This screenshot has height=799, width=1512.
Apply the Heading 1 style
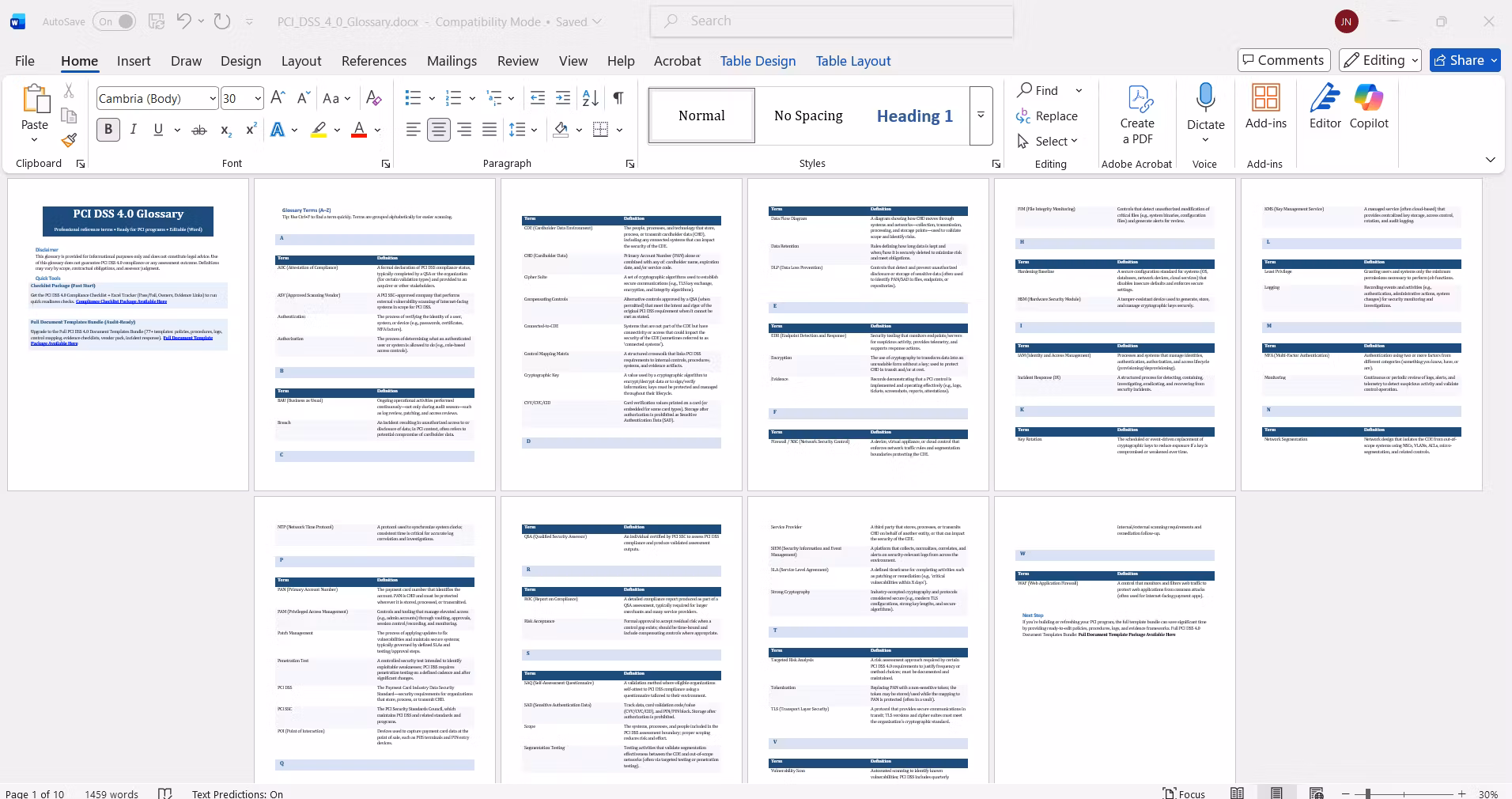coord(915,115)
